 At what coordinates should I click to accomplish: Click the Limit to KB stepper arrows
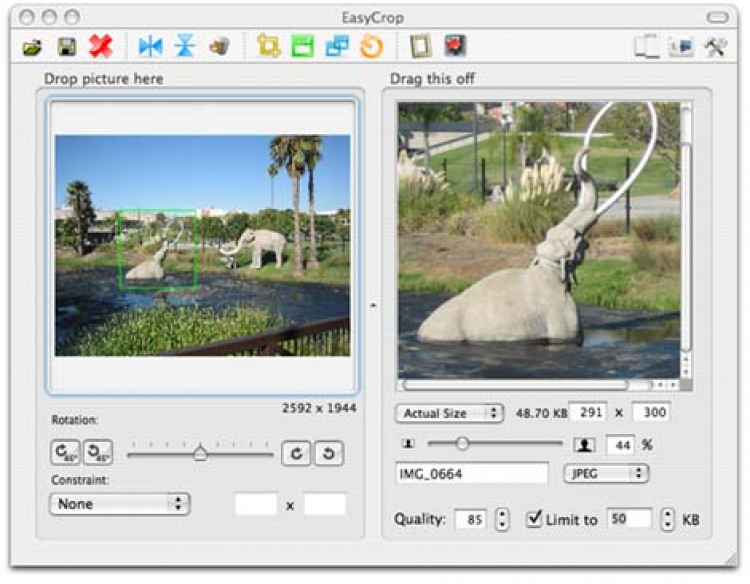[x=668, y=519]
